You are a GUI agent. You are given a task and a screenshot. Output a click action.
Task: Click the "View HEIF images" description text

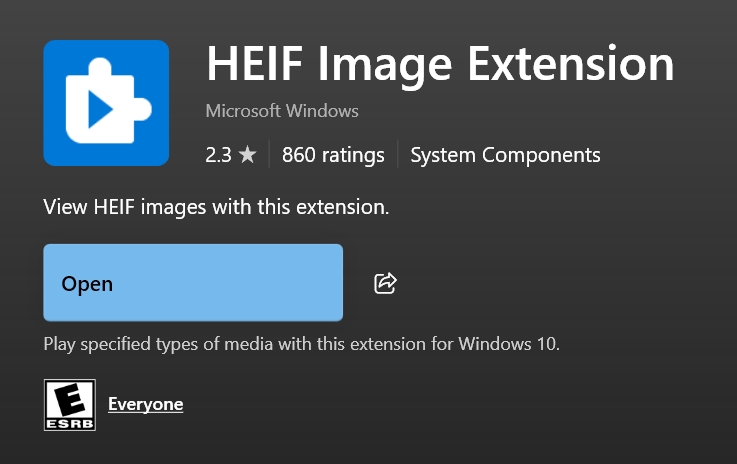tap(215, 208)
